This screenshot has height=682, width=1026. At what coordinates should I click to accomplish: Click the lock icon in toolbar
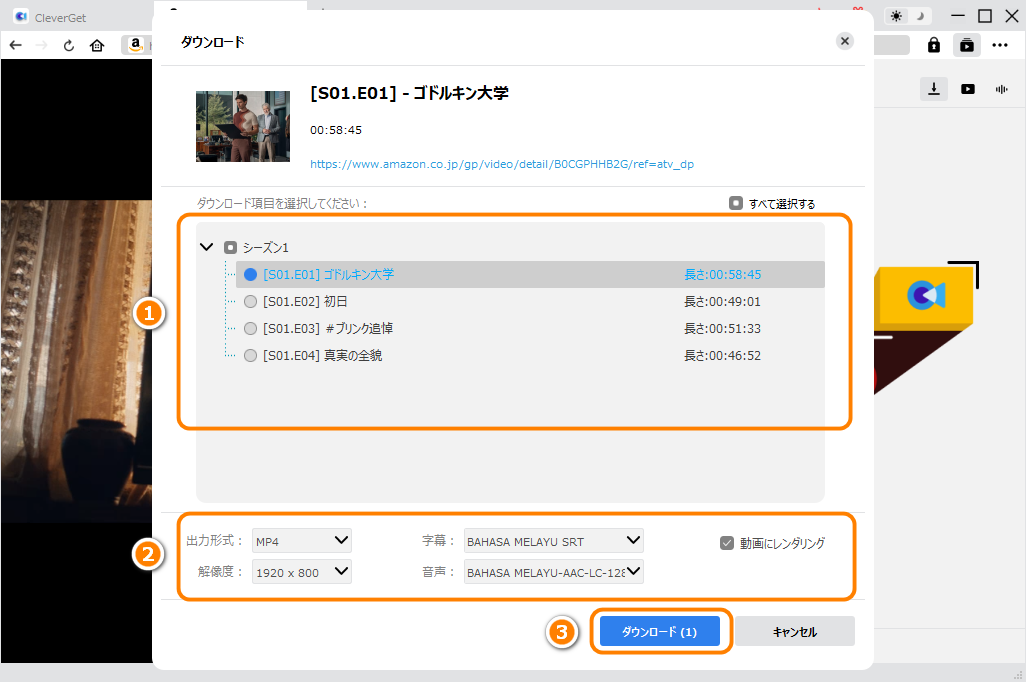(x=933, y=45)
